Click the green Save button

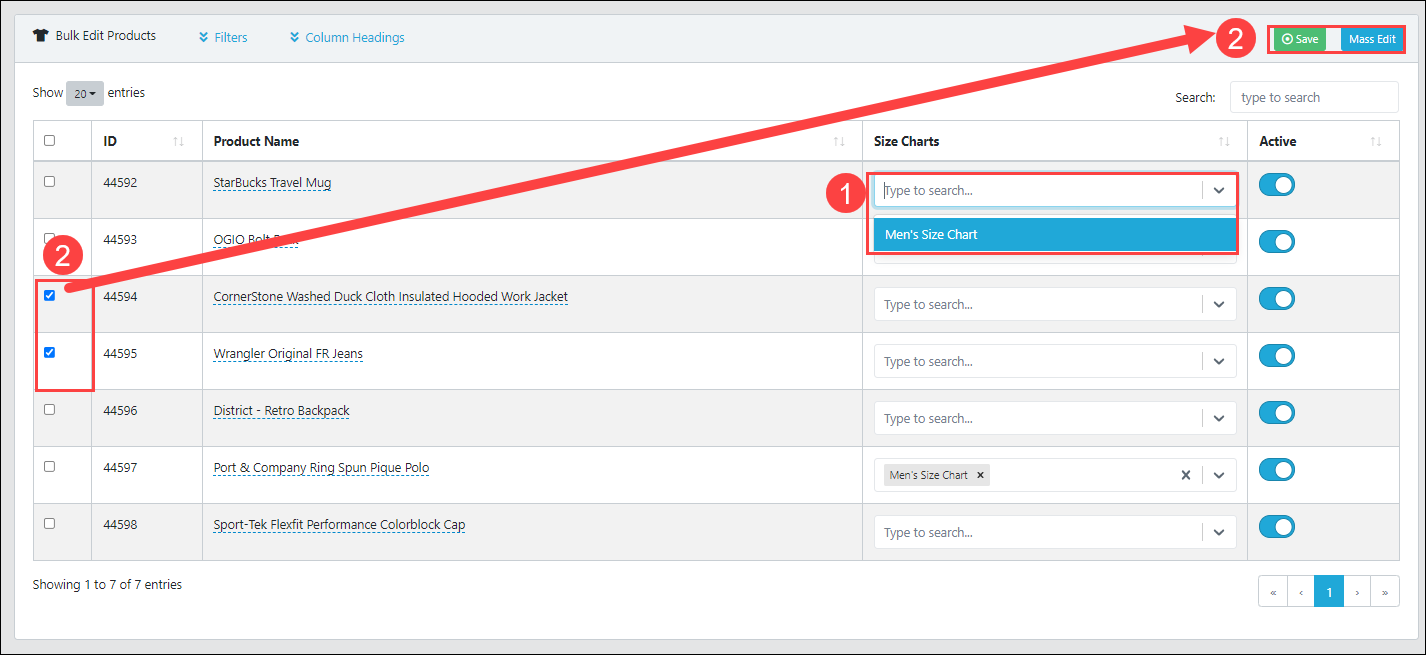[x=1300, y=40]
